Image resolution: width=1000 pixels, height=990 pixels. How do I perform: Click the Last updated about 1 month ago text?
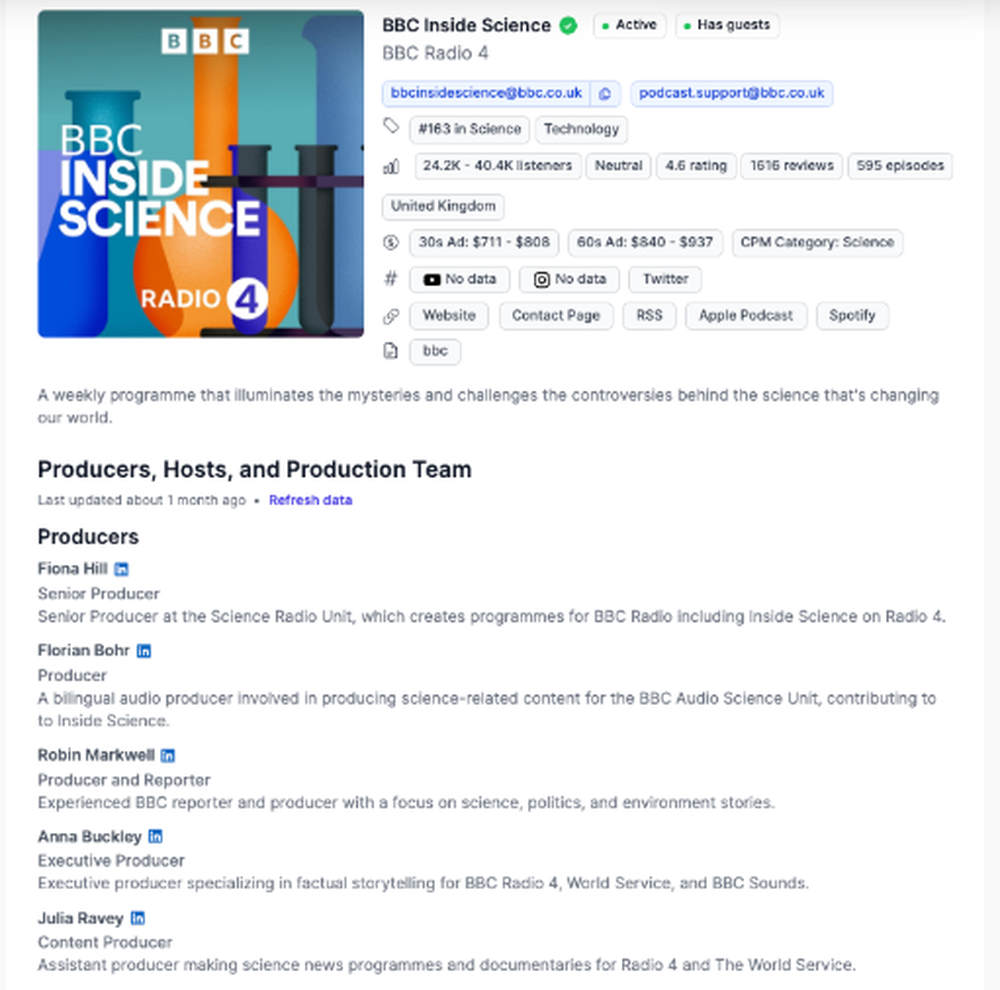coord(142,500)
